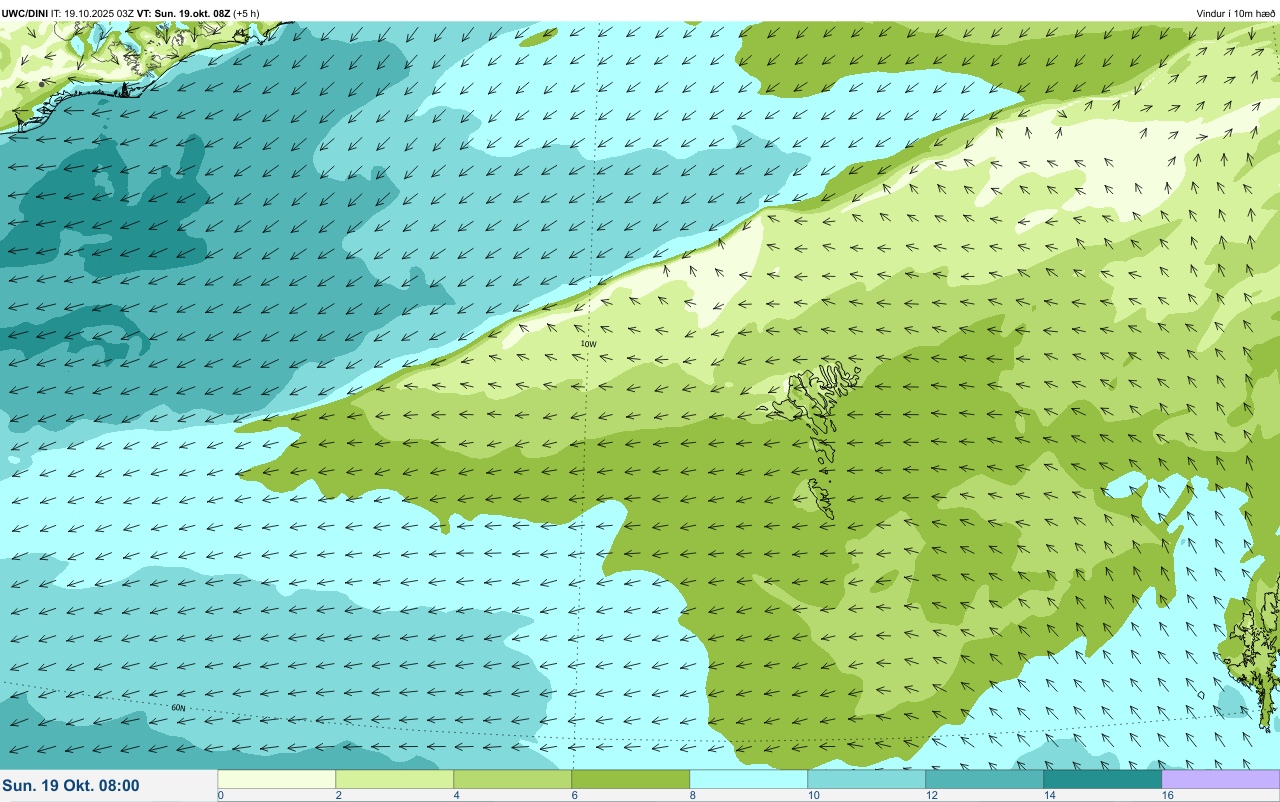Click the '10W' longitude label on map
This screenshot has width=1280, height=802.
pos(589,344)
